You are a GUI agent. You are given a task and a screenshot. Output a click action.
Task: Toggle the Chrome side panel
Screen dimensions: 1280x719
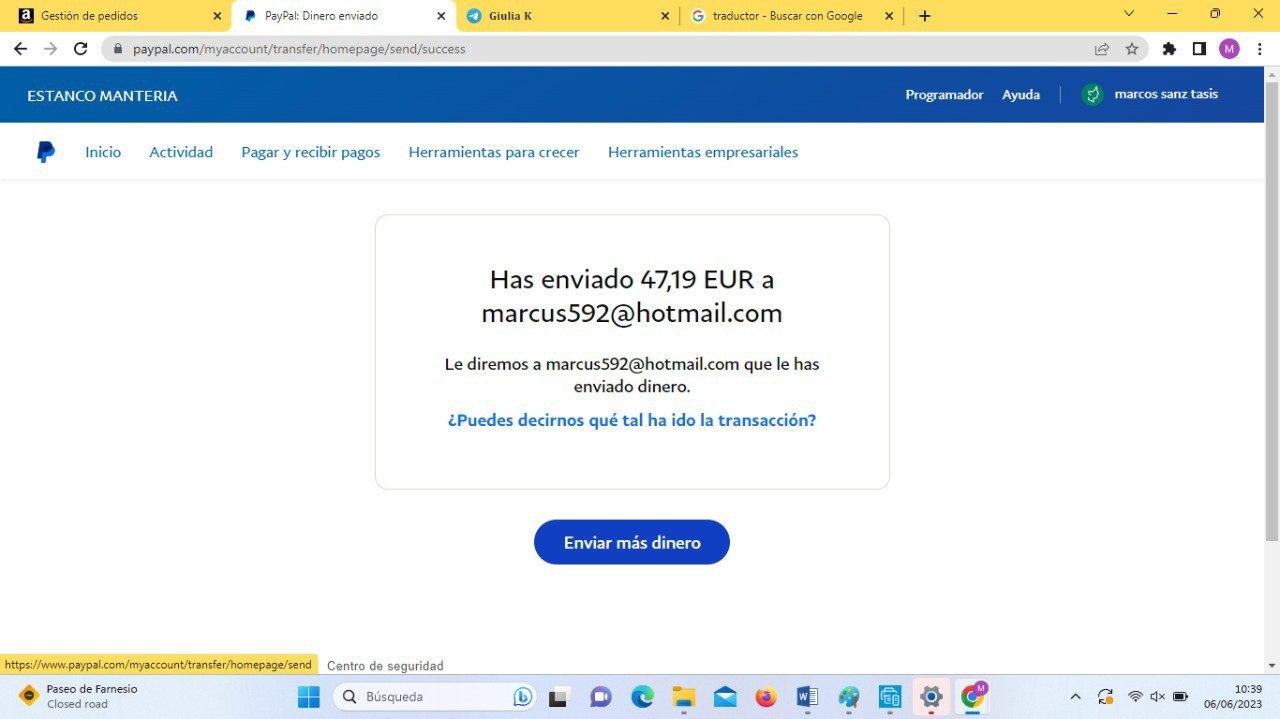click(x=1199, y=48)
